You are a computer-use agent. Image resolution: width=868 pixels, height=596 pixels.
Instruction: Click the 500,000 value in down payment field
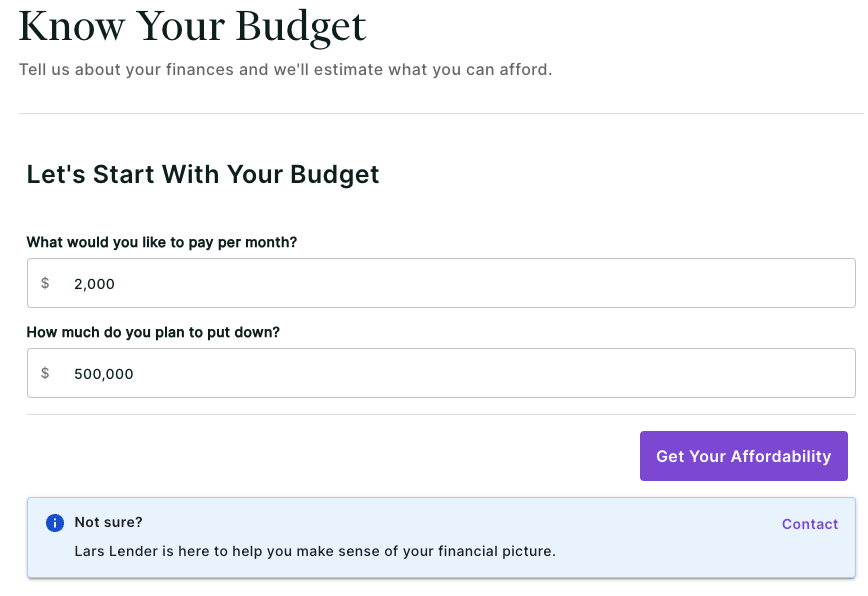click(104, 374)
